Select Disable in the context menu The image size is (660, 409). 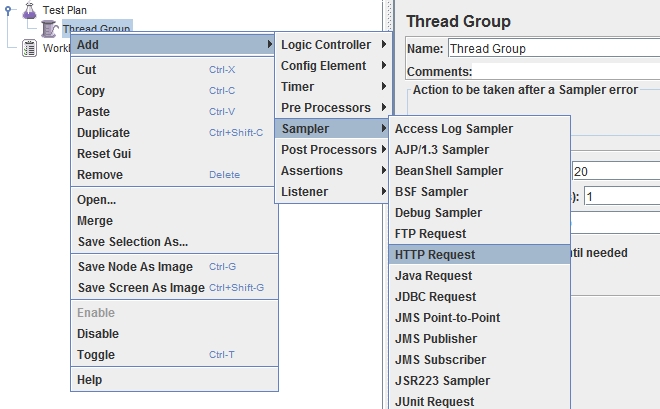coord(98,334)
